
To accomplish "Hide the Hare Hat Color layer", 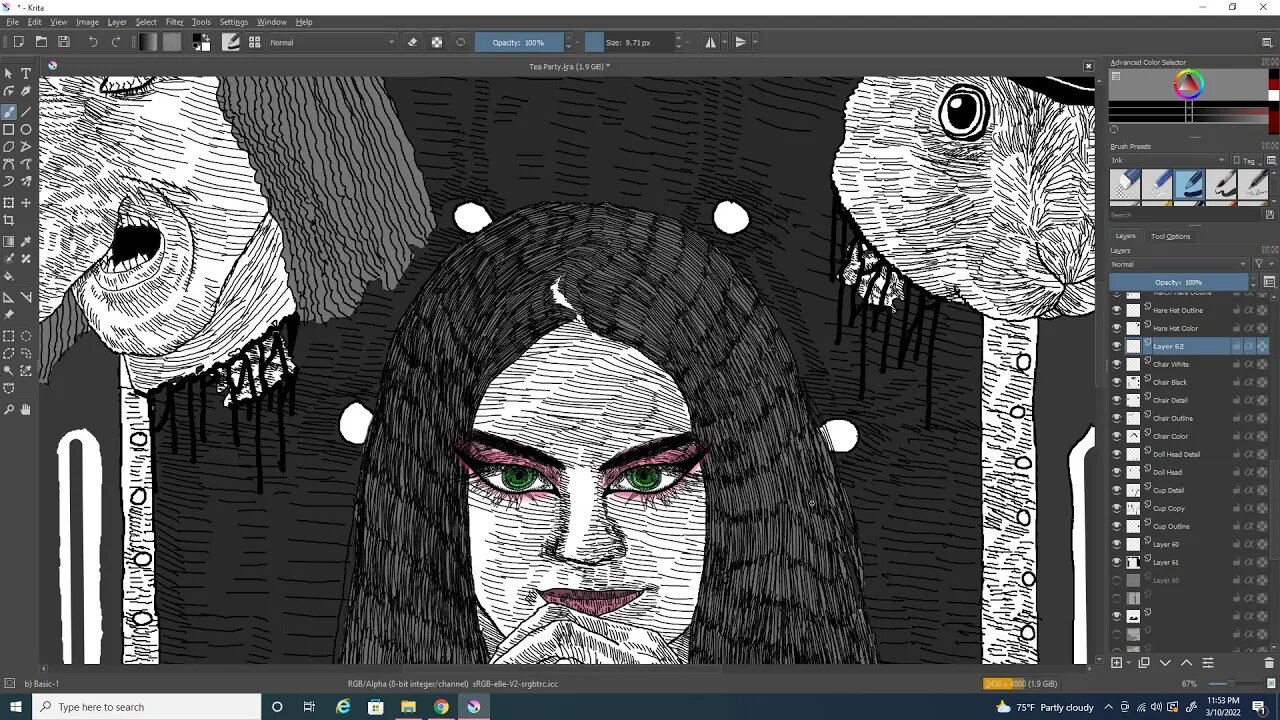I will click(1117, 328).
